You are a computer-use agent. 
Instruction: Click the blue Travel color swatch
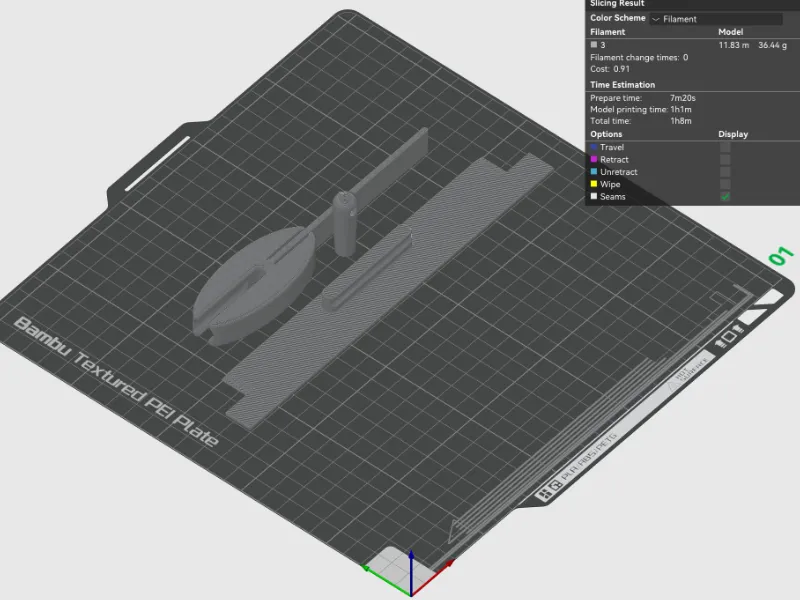coord(594,147)
